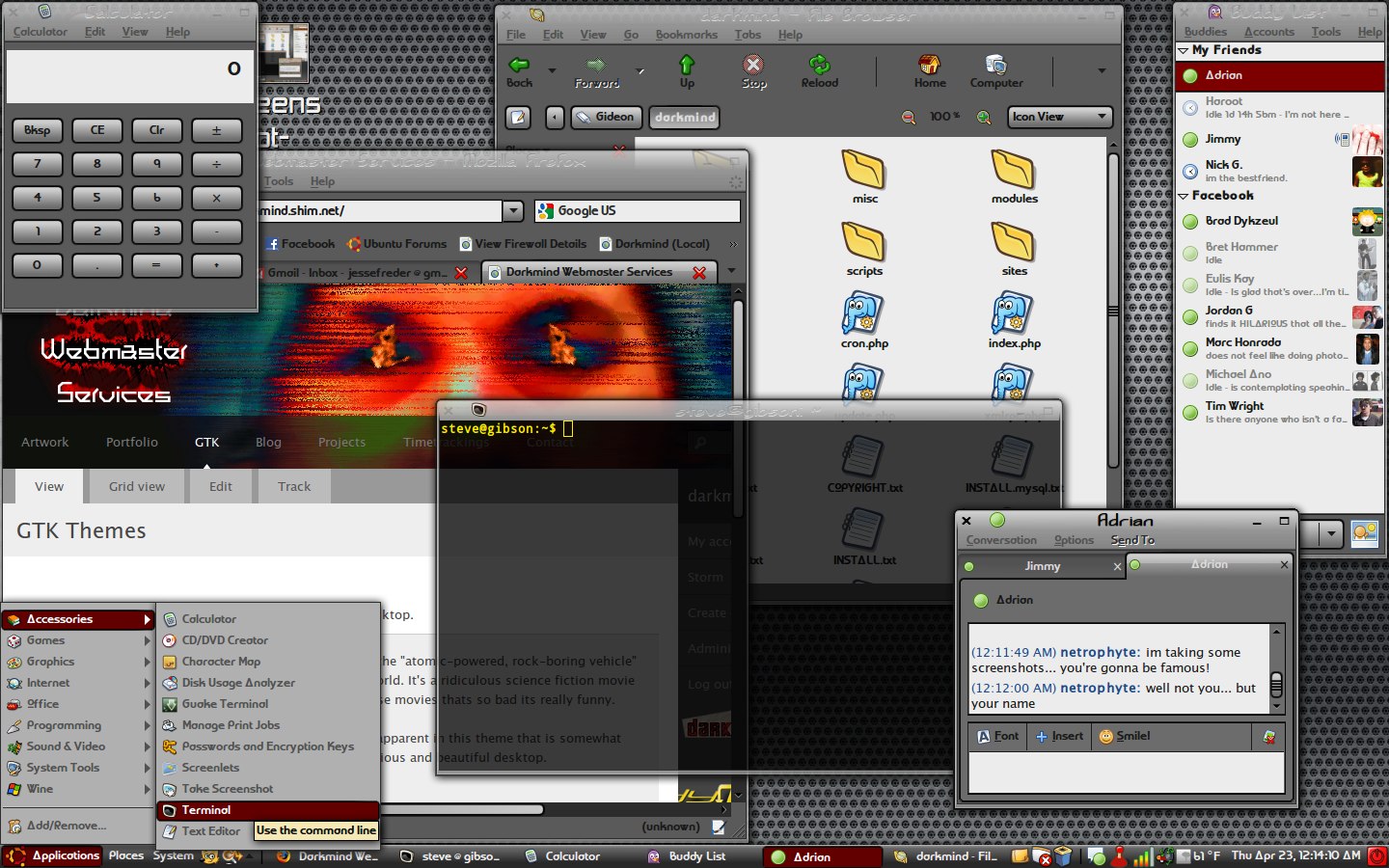Click the reset formatting icon in chat toolbar
The image size is (1389, 868).
(1269, 736)
